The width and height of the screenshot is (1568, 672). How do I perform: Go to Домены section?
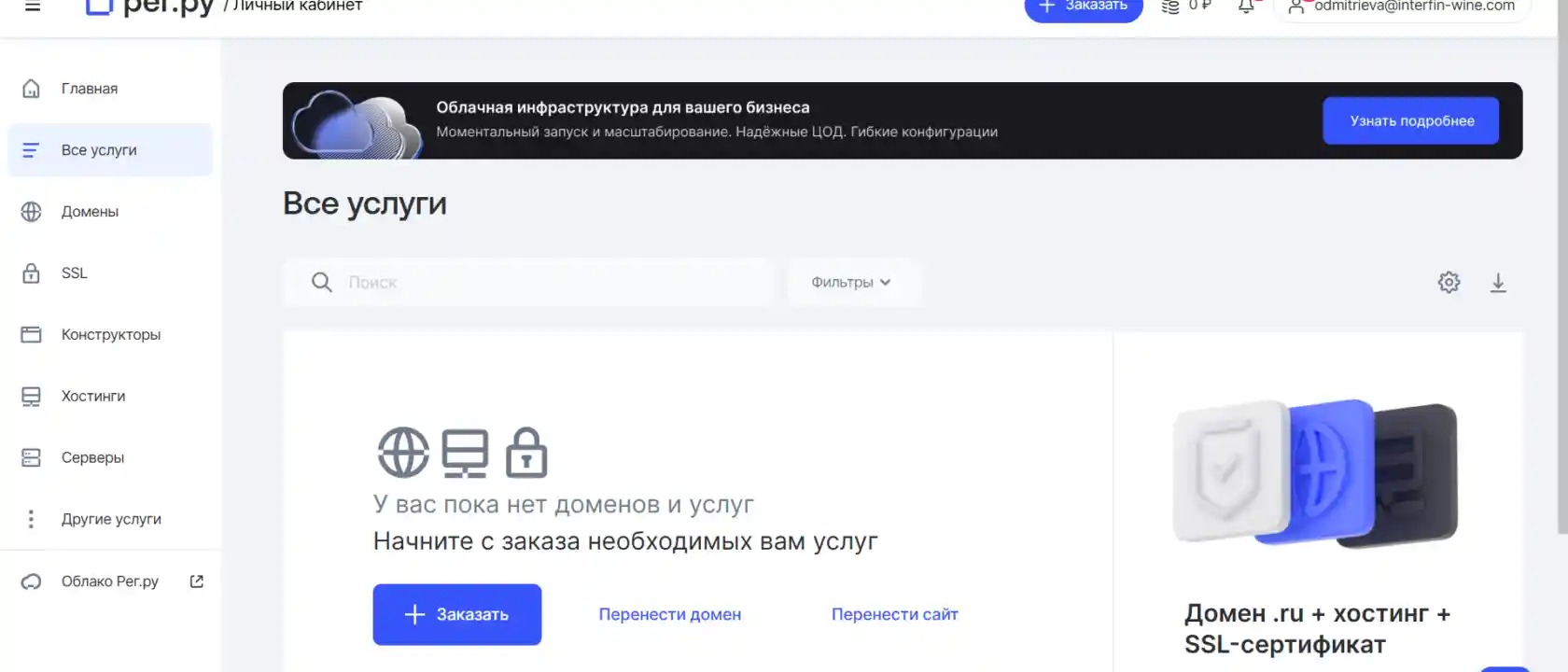coord(110,212)
